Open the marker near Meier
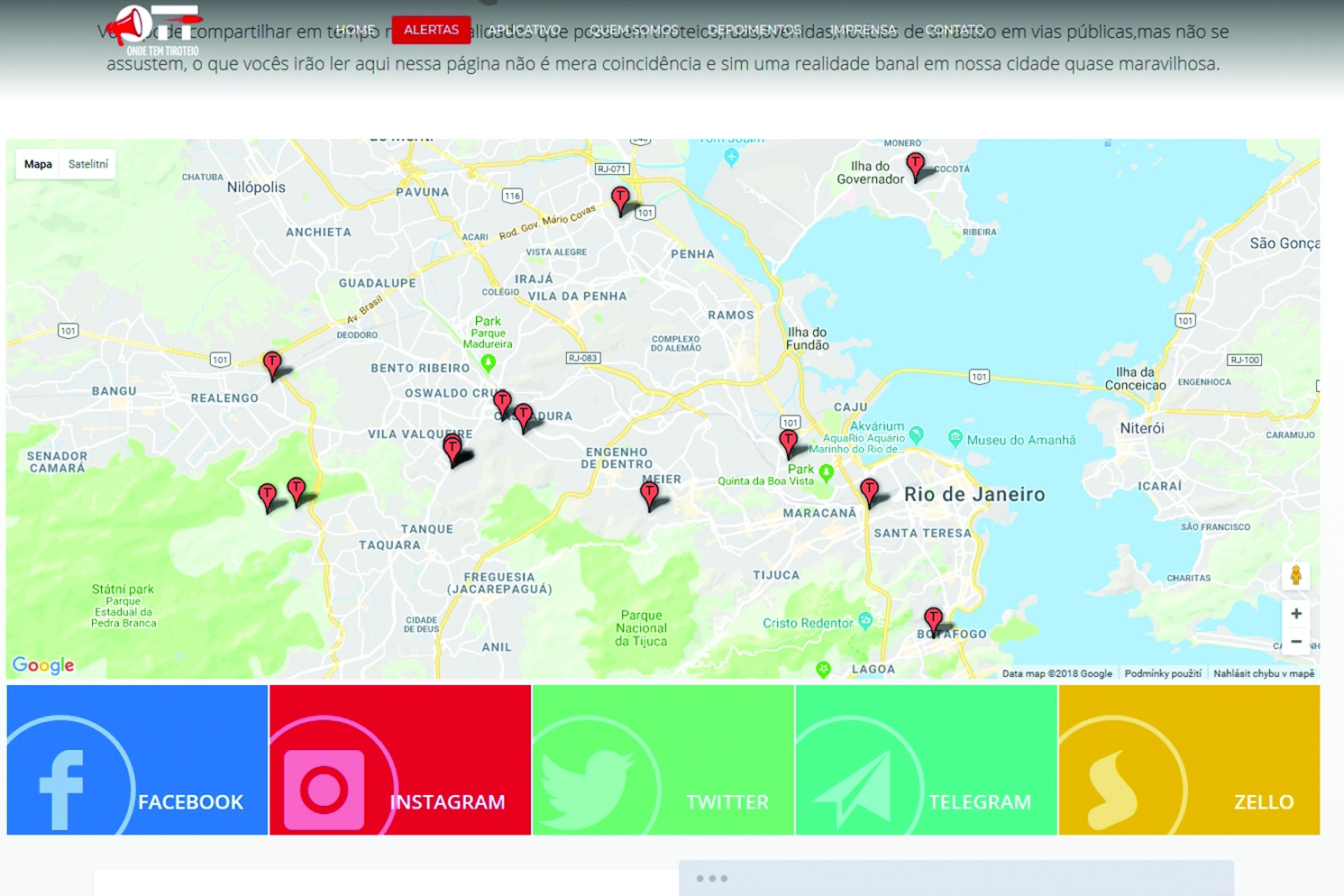1344x896 pixels. [649, 495]
